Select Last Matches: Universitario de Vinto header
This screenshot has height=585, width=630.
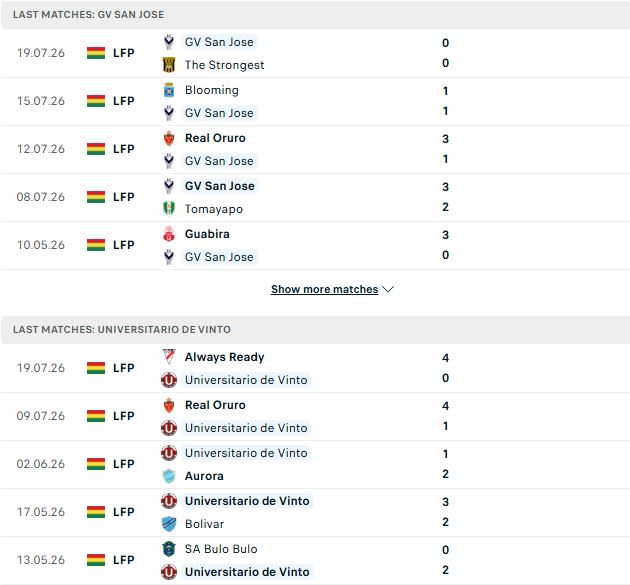(315, 329)
